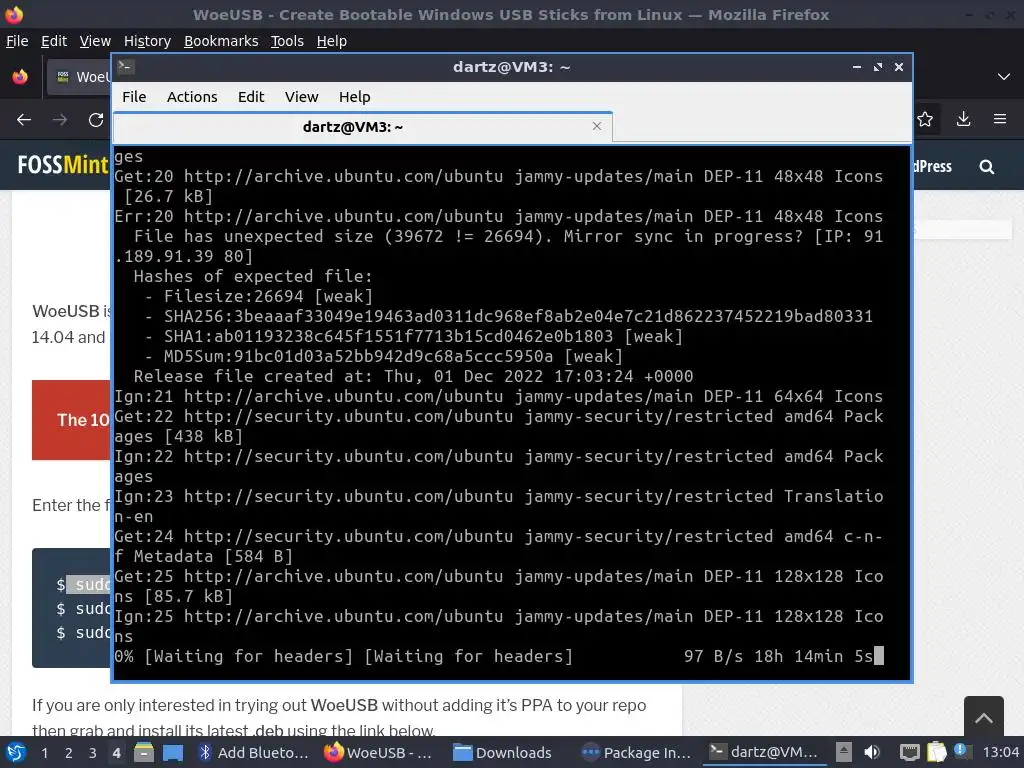Open Firefox Edit menu
Image resolution: width=1024 pixels, height=768 pixels.
tap(54, 40)
